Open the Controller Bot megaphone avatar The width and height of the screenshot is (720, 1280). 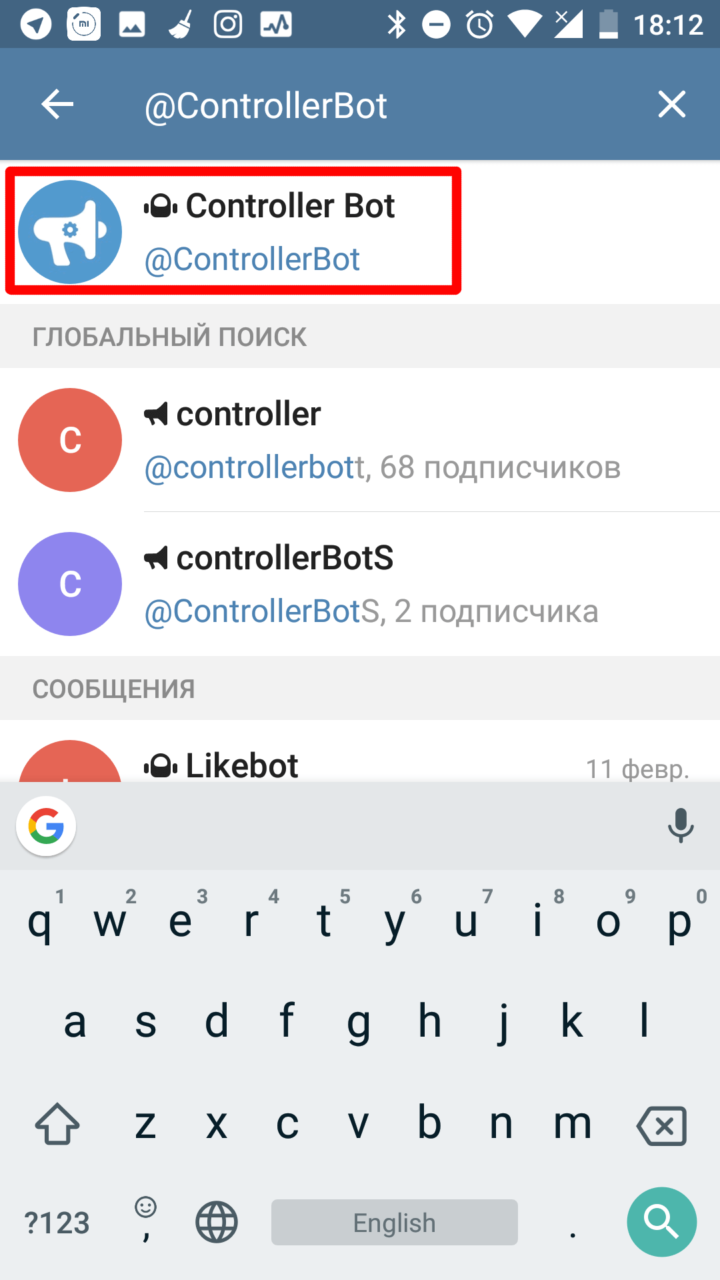(70, 232)
